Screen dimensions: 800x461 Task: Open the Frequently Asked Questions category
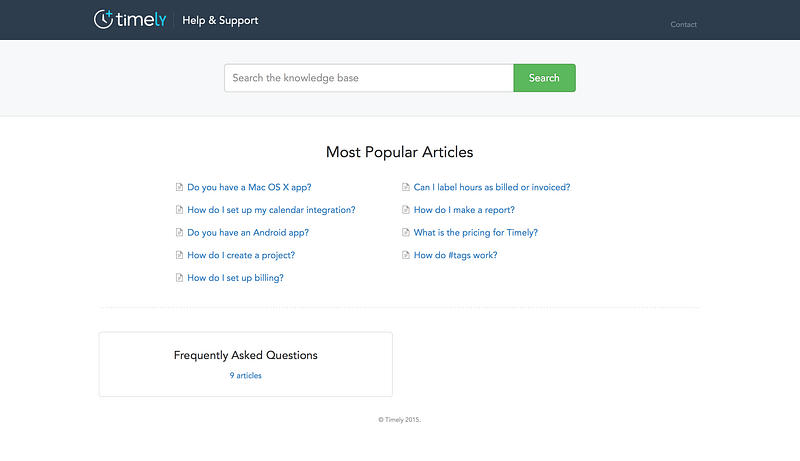coord(245,355)
